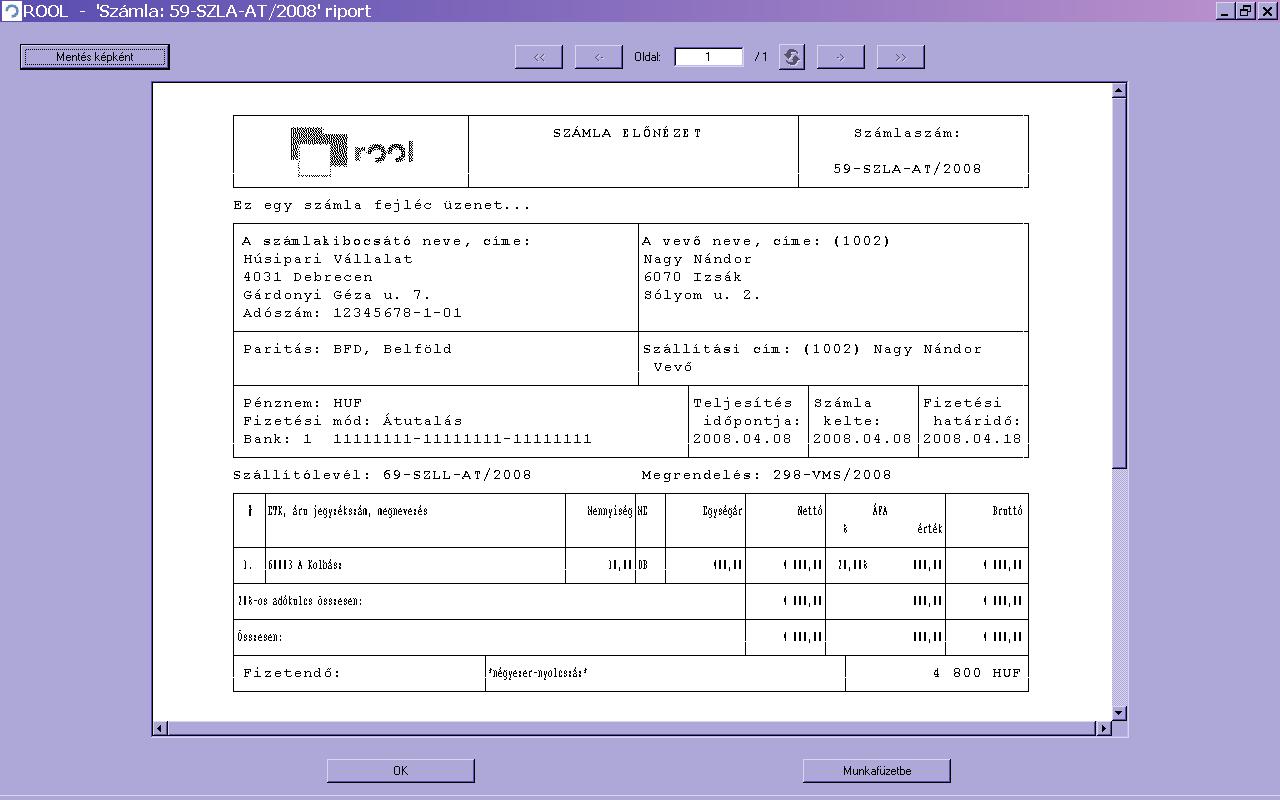Click the ROOL icon in title bar
Screen dimensions: 1280x800
pos(11,11)
